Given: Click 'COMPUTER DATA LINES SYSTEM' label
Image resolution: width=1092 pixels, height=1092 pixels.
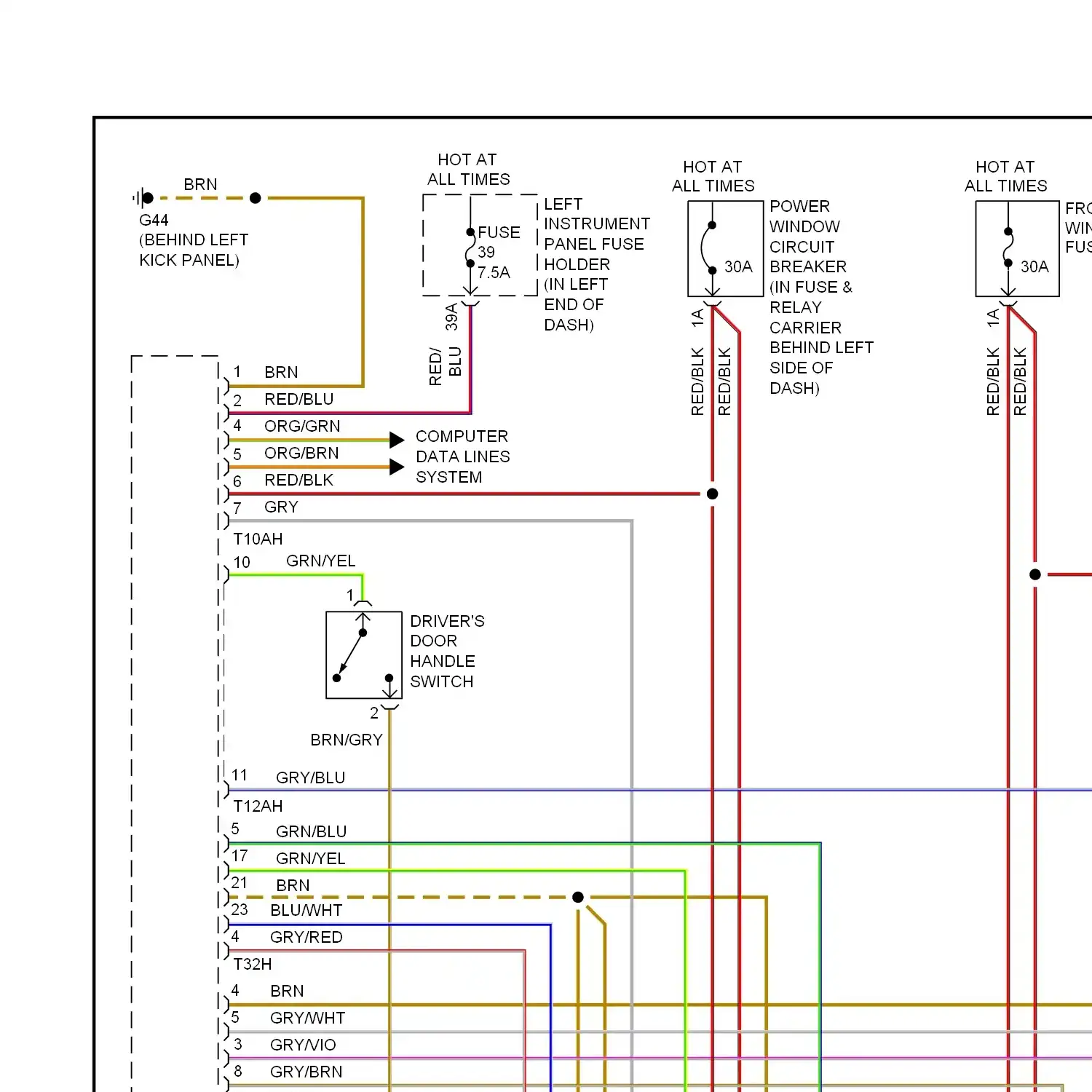Looking at the screenshot, I should pos(462,456).
